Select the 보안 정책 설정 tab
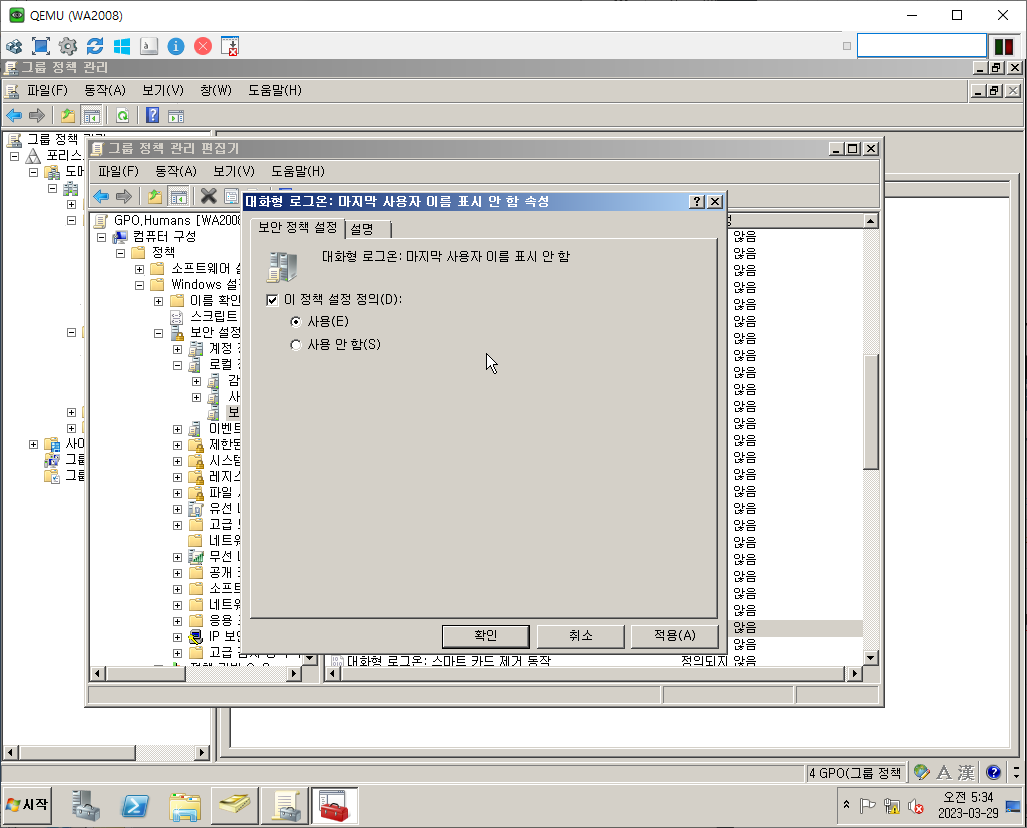Image resolution: width=1027 pixels, height=828 pixels. 297,227
